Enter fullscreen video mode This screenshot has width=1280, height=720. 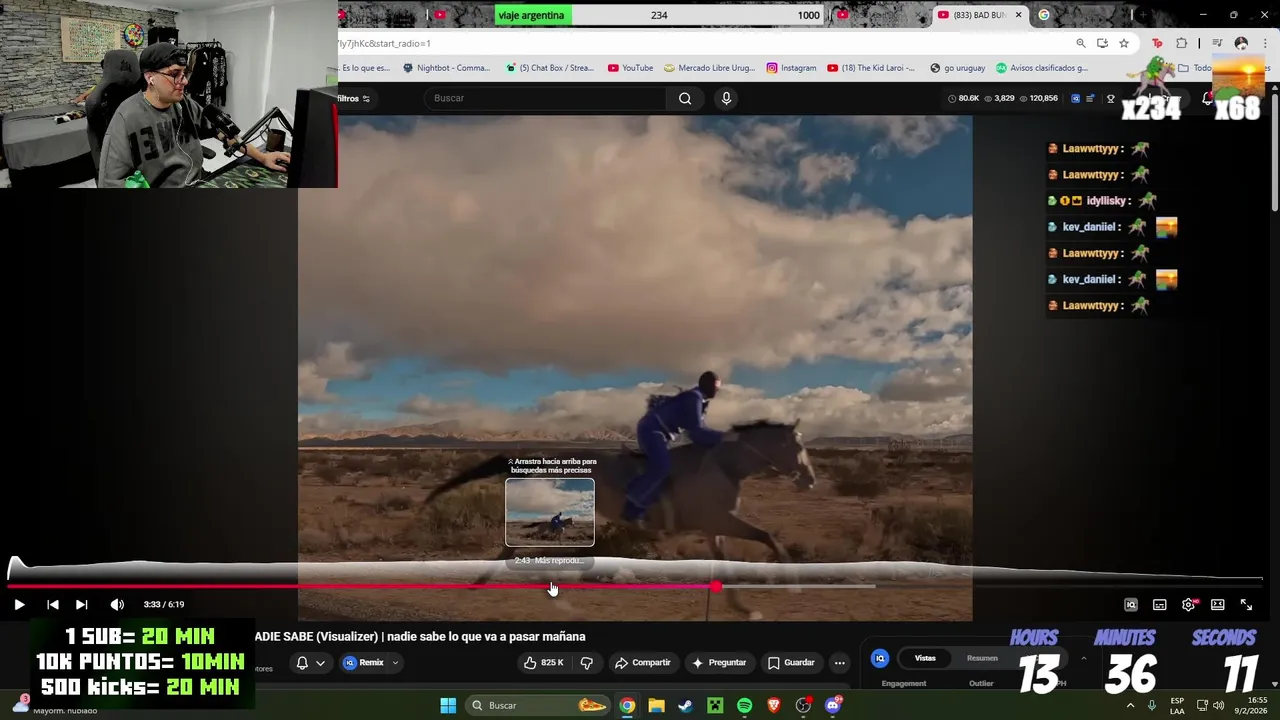(1246, 604)
